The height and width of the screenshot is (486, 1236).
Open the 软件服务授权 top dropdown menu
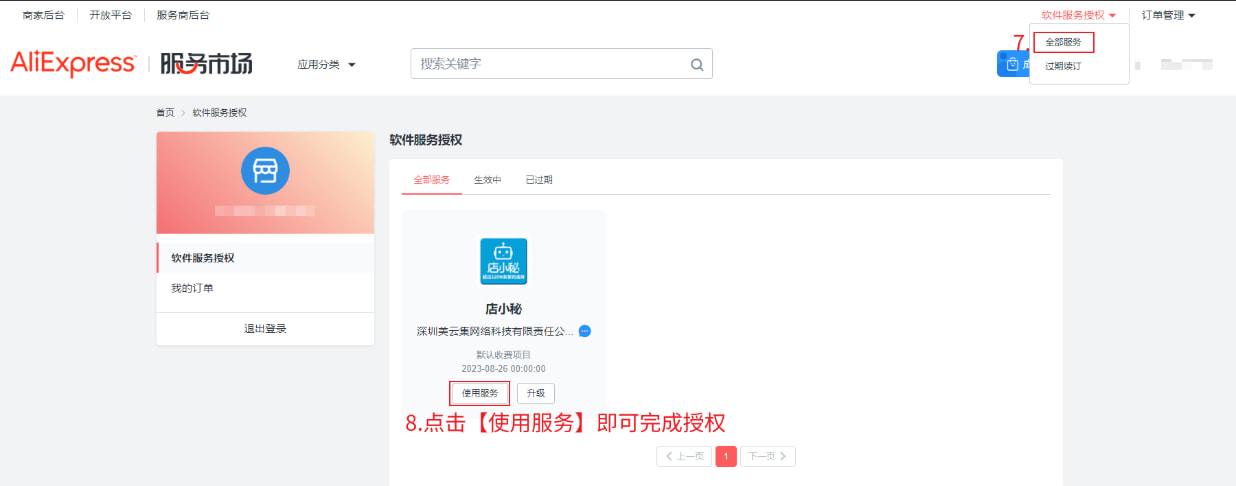[x=1078, y=15]
